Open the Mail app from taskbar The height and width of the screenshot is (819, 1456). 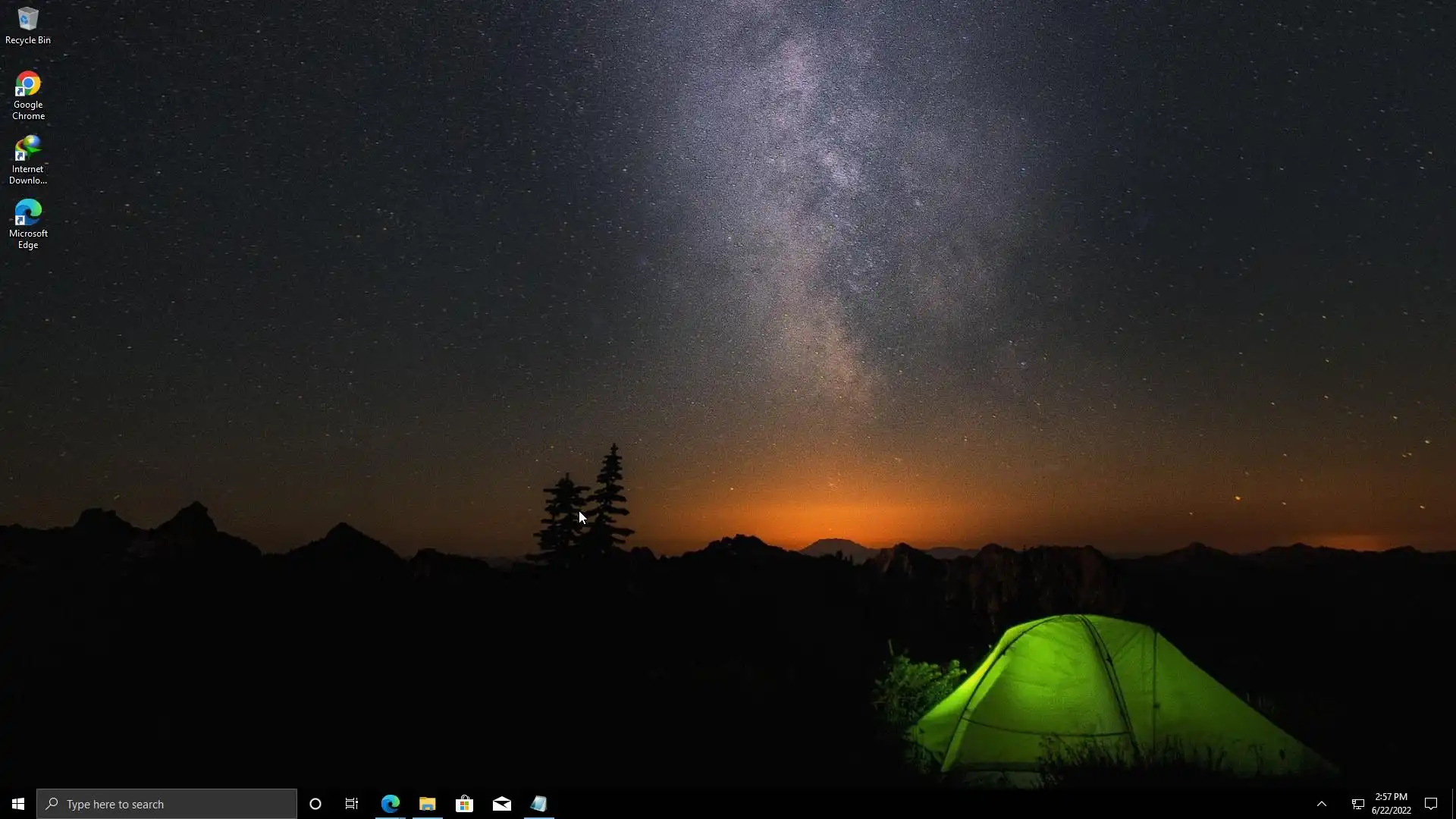click(502, 804)
